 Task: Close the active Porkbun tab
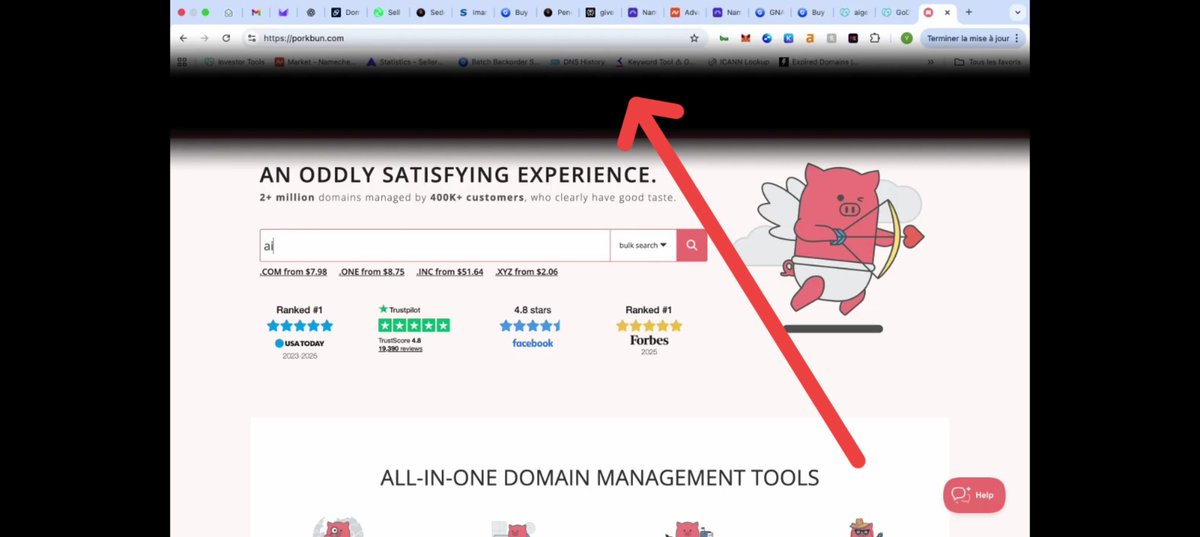(947, 12)
